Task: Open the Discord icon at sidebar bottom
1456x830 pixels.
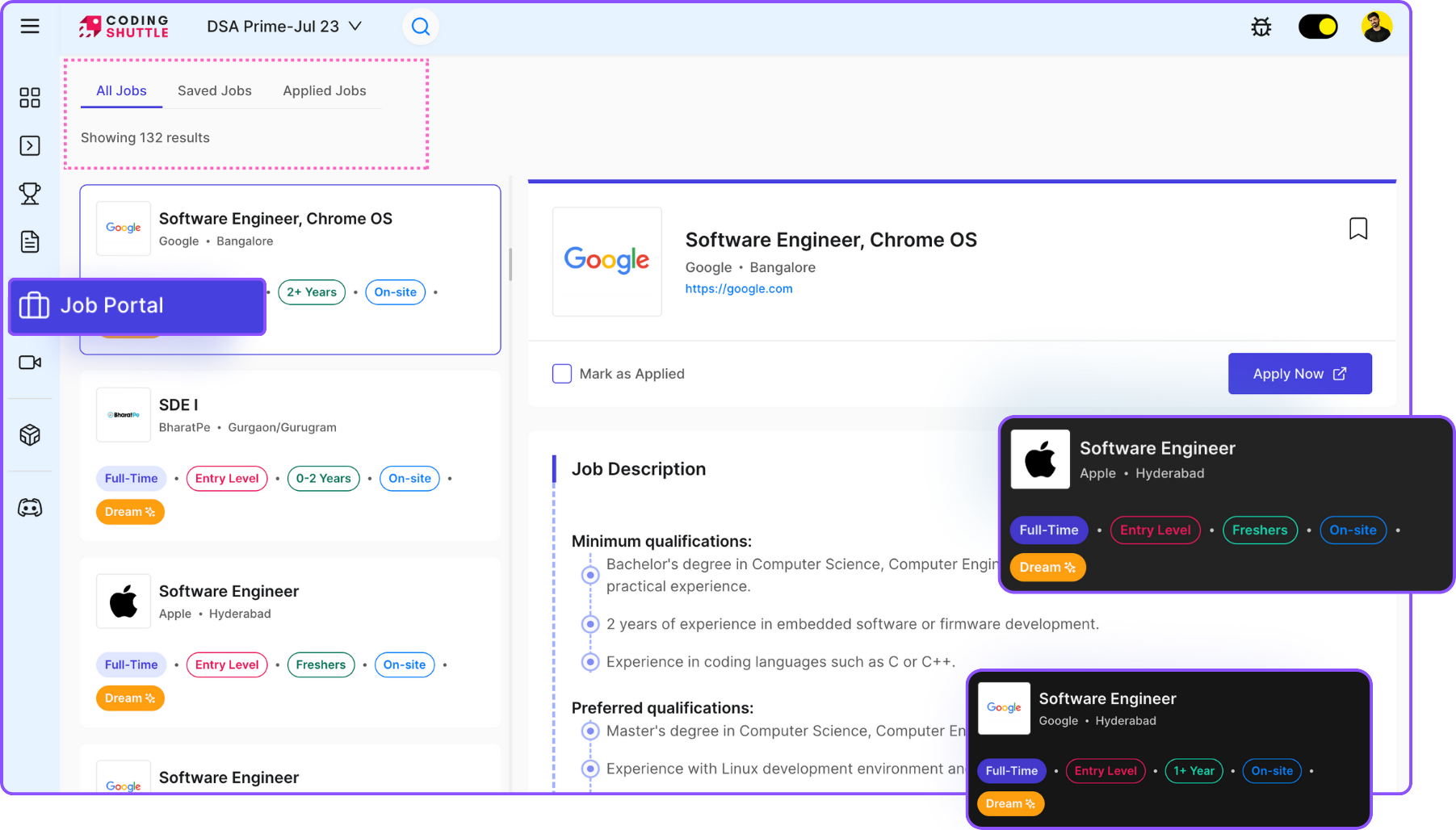Action: [x=30, y=506]
